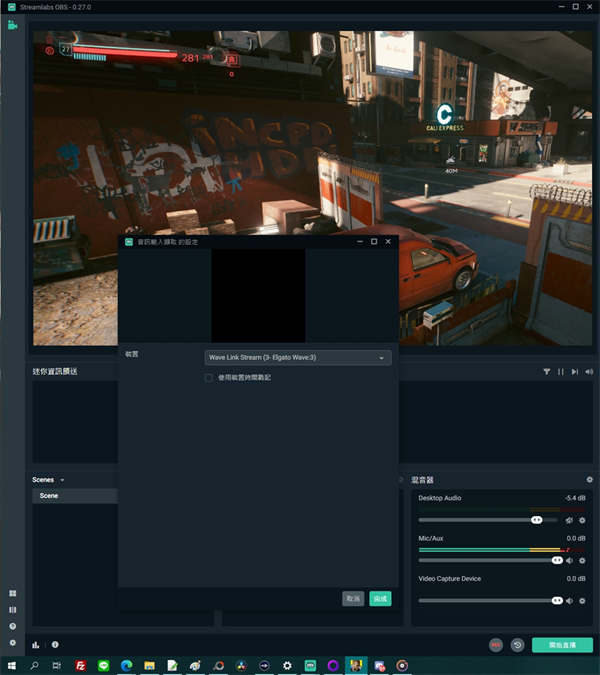Open FileZilla from the taskbar

(80, 666)
